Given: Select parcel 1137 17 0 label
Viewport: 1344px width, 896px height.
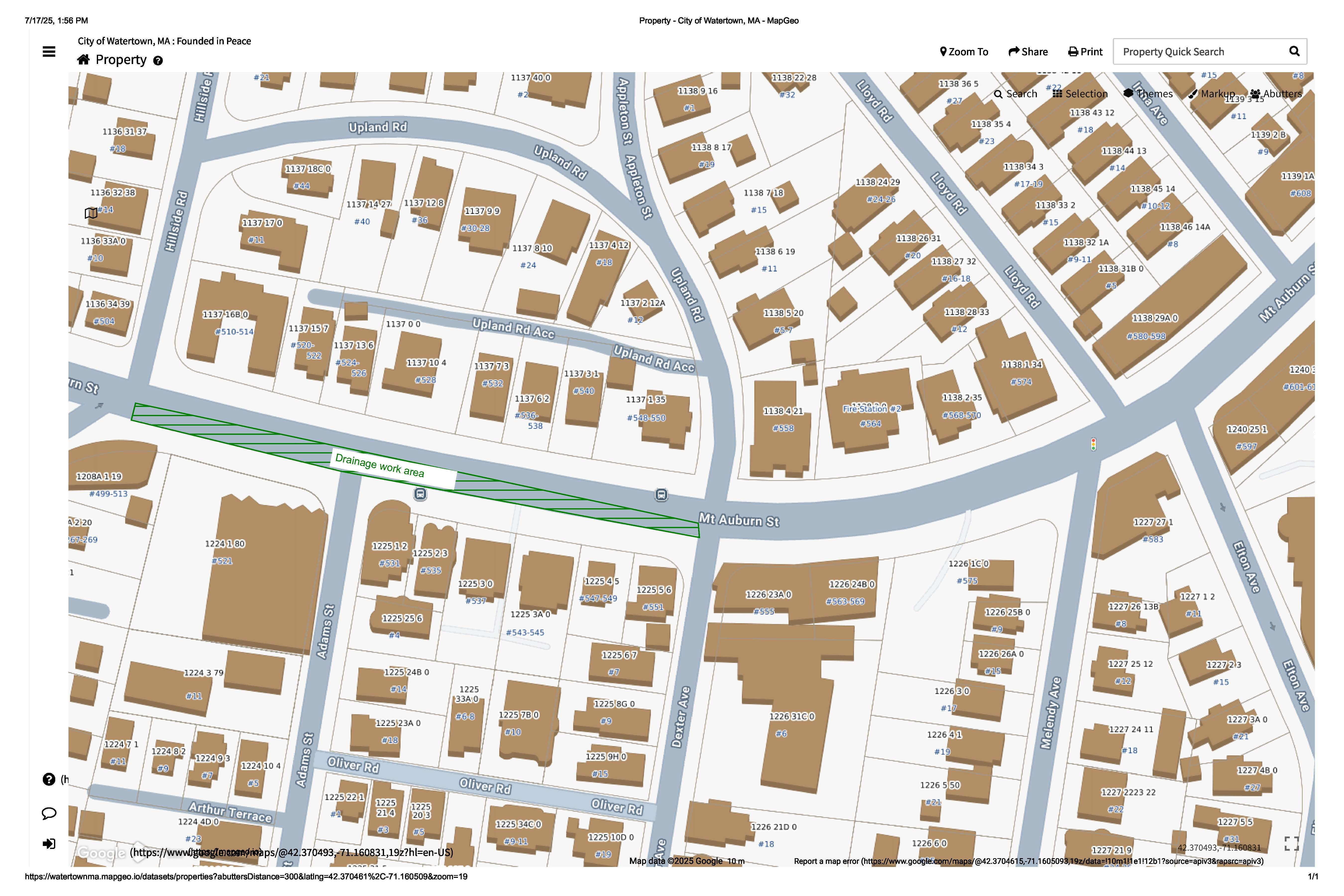Looking at the screenshot, I should (262, 223).
